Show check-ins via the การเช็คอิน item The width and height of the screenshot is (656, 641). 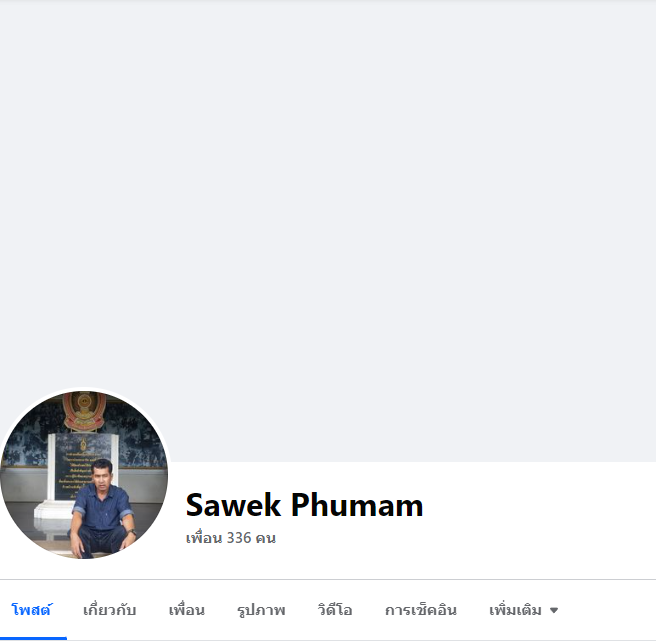pyautogui.click(x=421, y=610)
